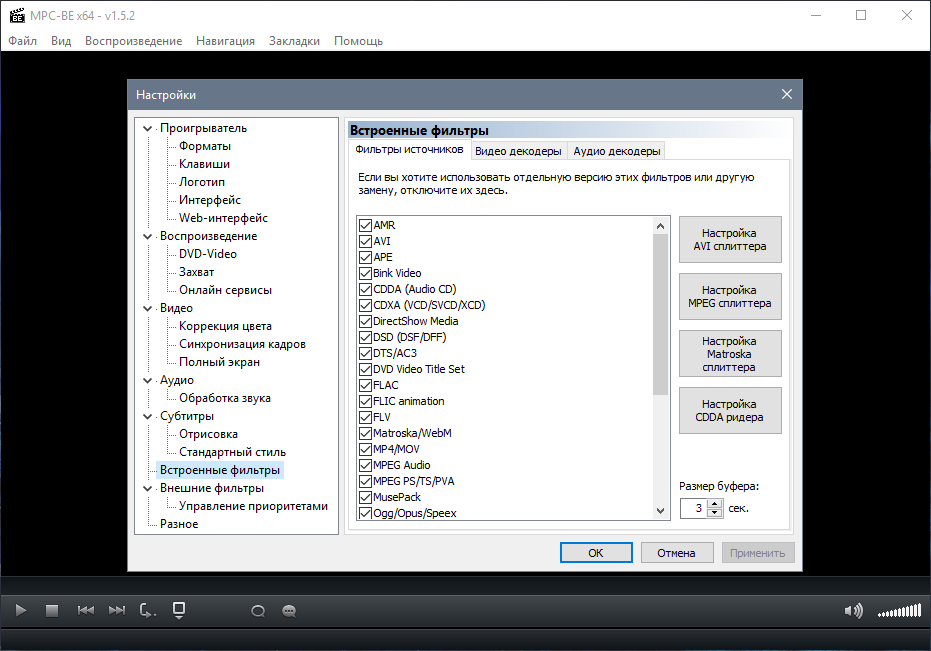Collapse the Внешние фильтры tree node
Screen dimensions: 931x651
(x=148, y=488)
